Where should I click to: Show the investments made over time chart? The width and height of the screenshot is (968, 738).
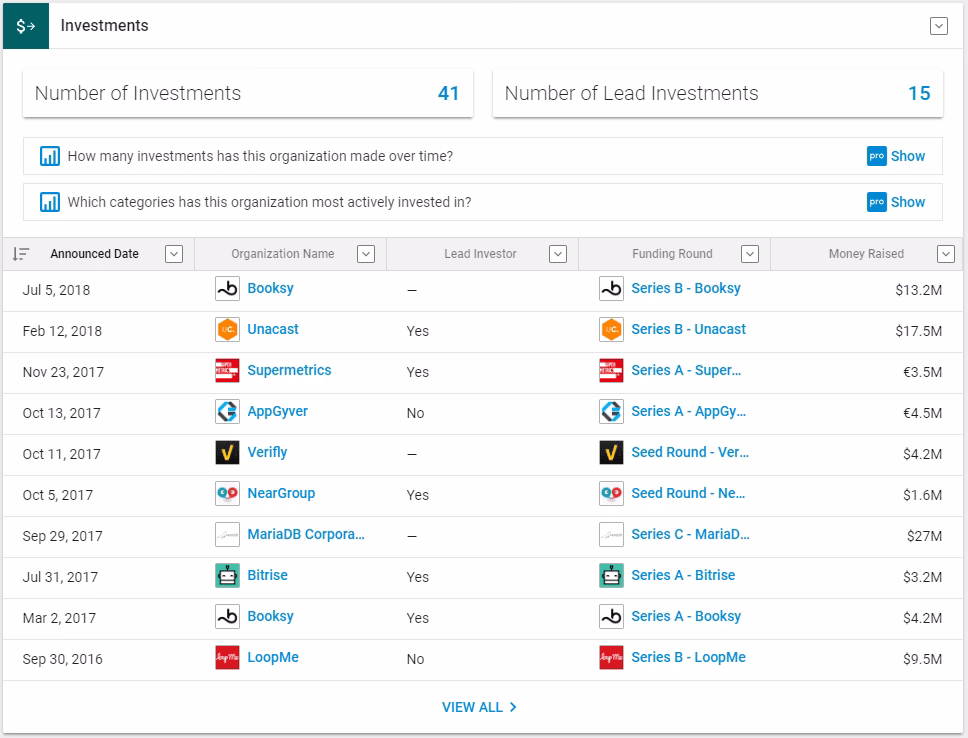click(908, 156)
